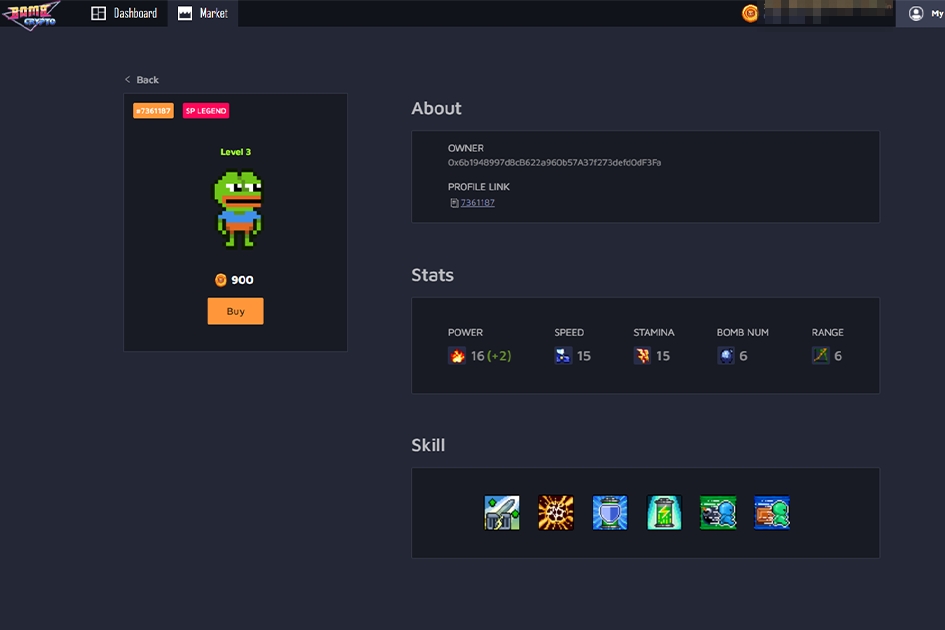Viewport: 945px width, 630px height.
Task: Select the sword and blocks skill icon
Action: pyautogui.click(x=502, y=513)
